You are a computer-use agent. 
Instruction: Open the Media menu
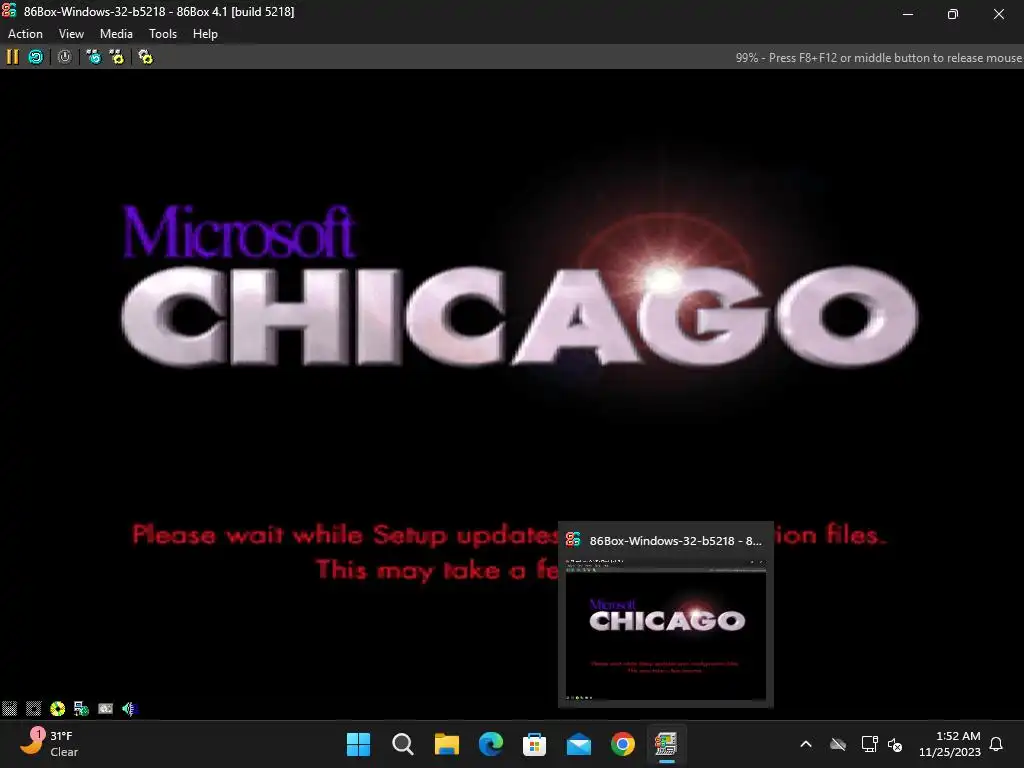[116, 34]
